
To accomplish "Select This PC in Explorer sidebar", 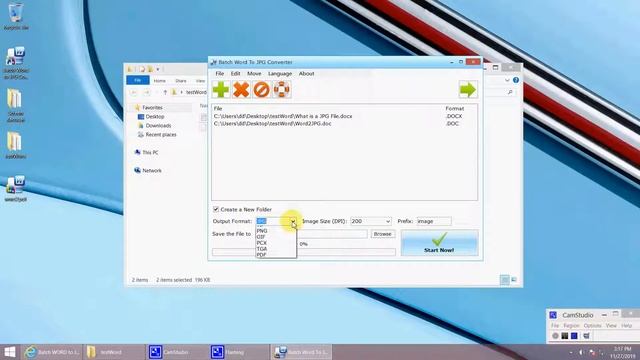I will tap(150, 152).
